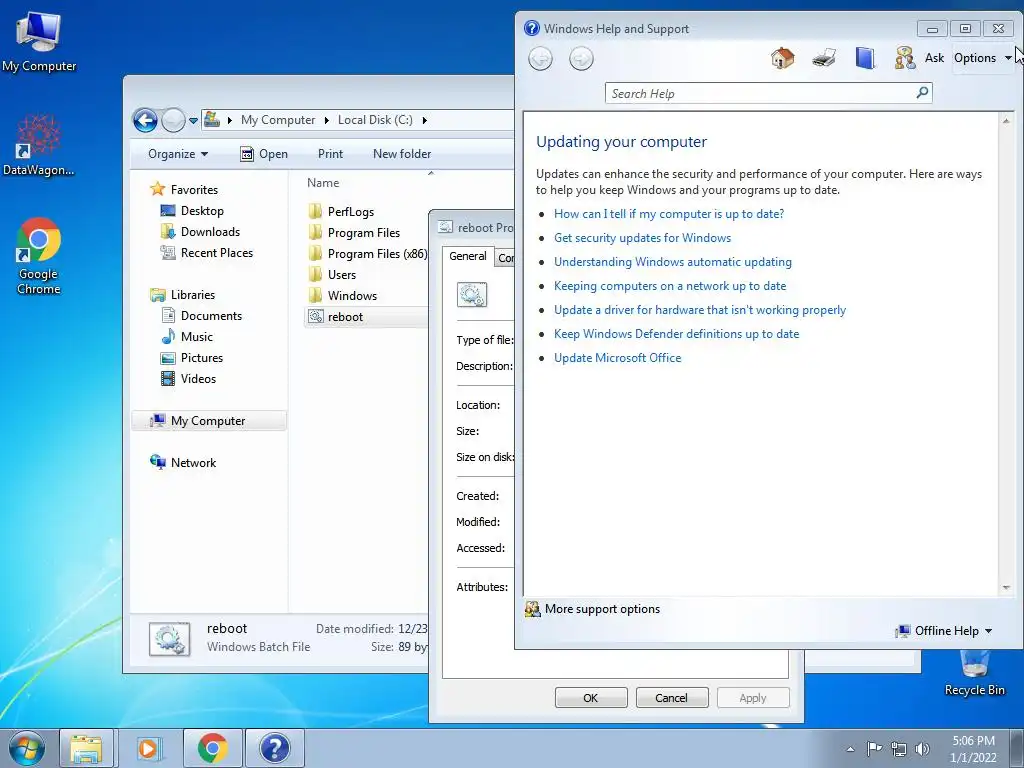
Task: Click the Print icon in Help window
Action: pos(824,58)
